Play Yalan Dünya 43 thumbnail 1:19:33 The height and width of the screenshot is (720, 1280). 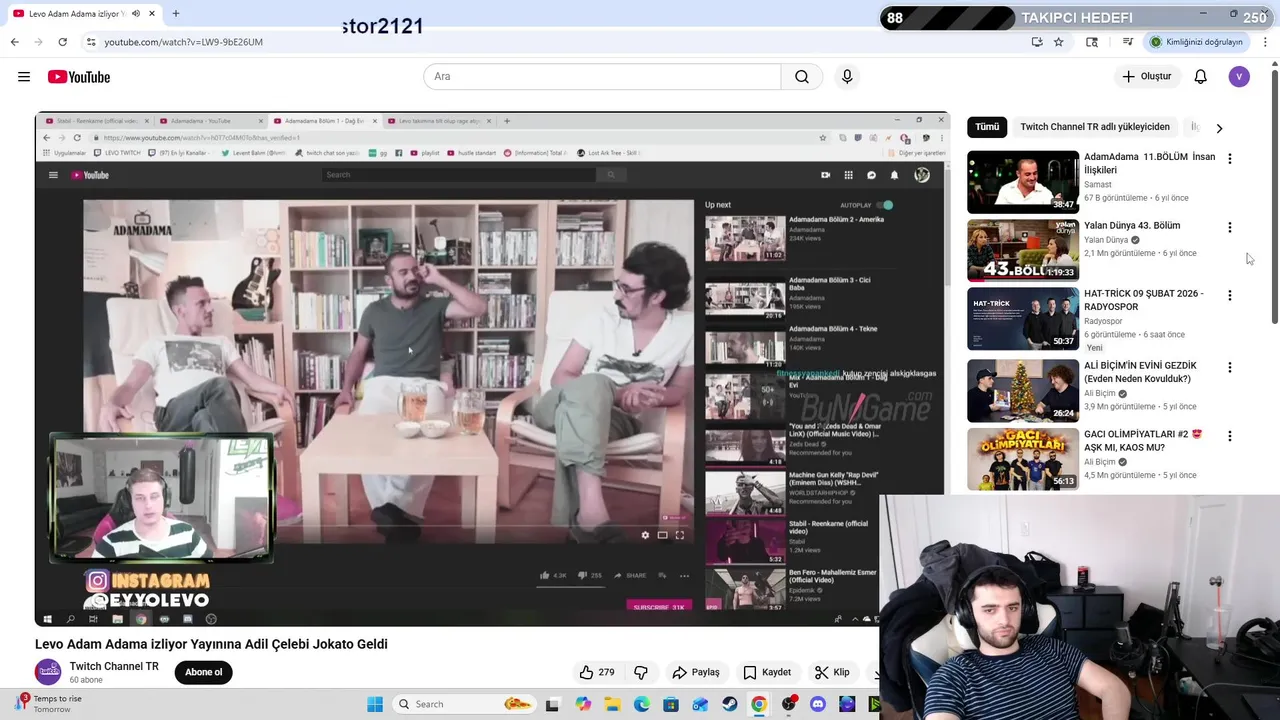tap(1023, 250)
